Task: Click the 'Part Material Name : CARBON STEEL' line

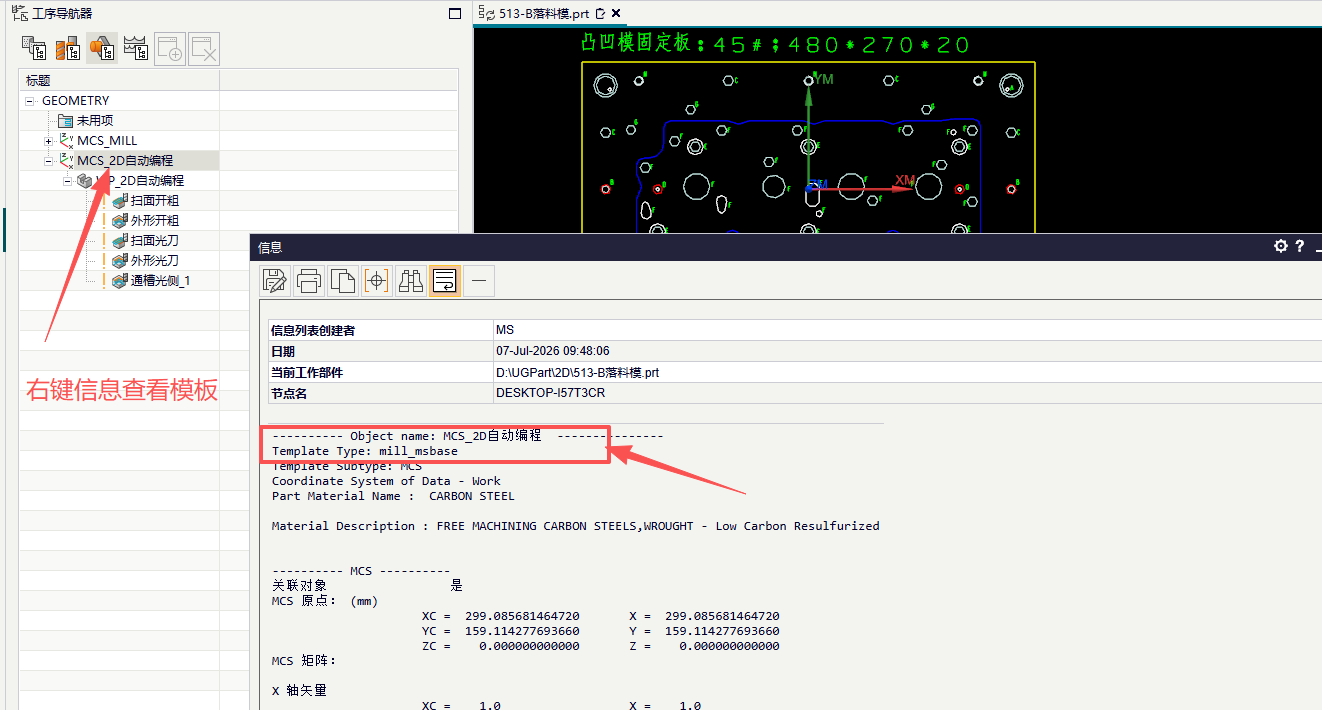Action: pyautogui.click(x=393, y=496)
